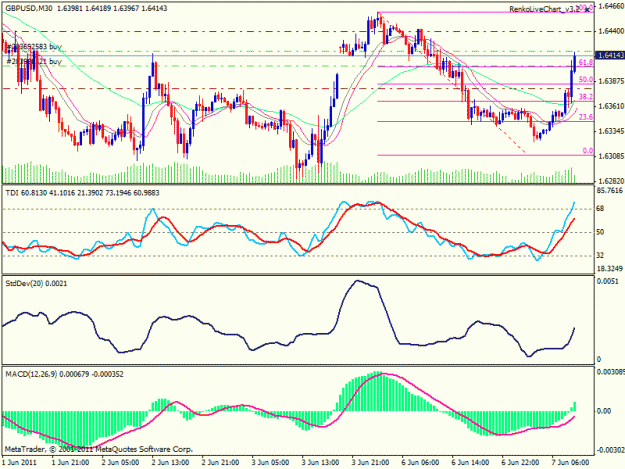This screenshot has height=469, width=625.
Task: Click the 7 Jun 06:00 time label
Action: coord(570,463)
